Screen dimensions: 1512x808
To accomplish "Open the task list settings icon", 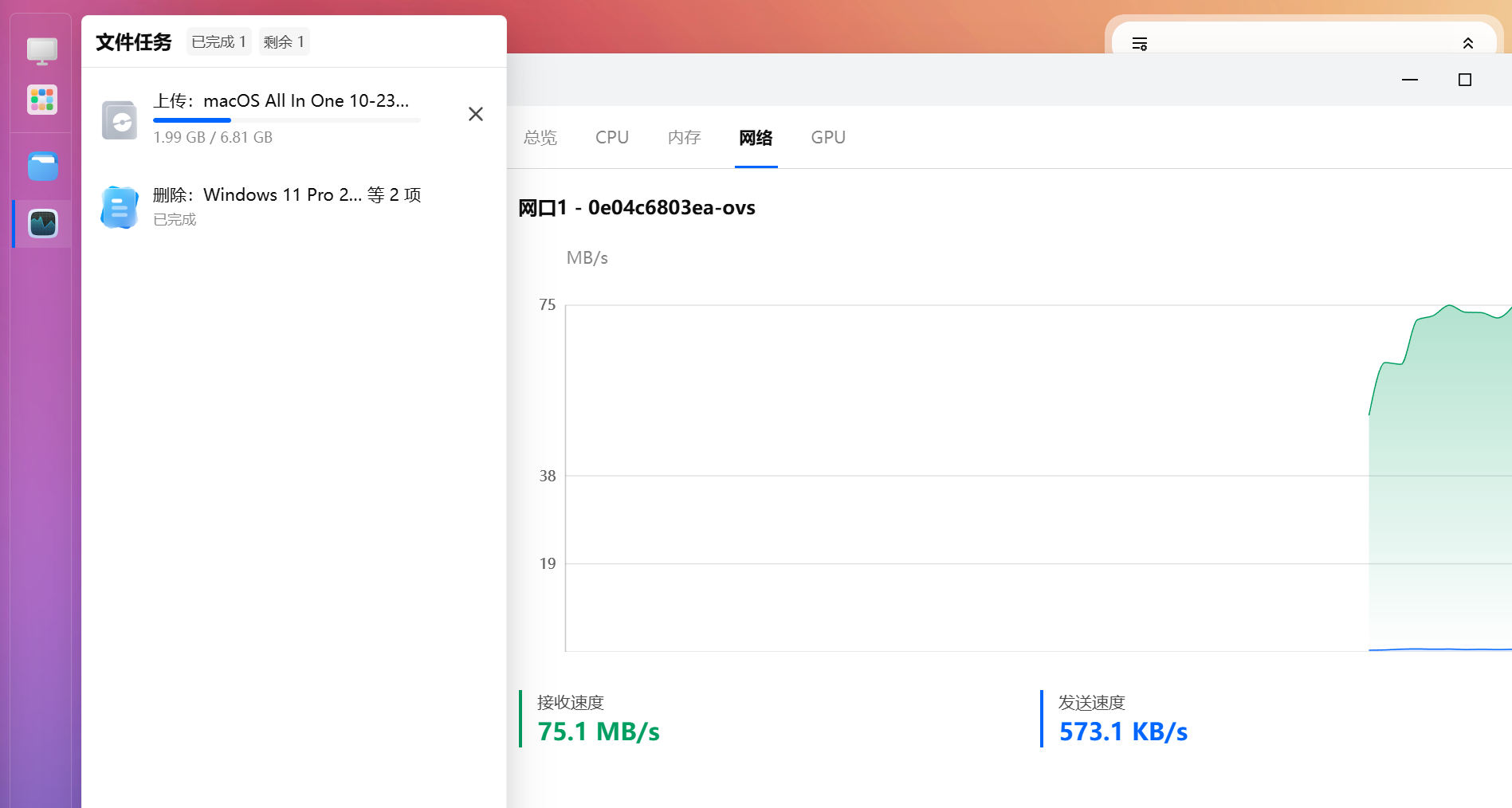I will pyautogui.click(x=1140, y=44).
